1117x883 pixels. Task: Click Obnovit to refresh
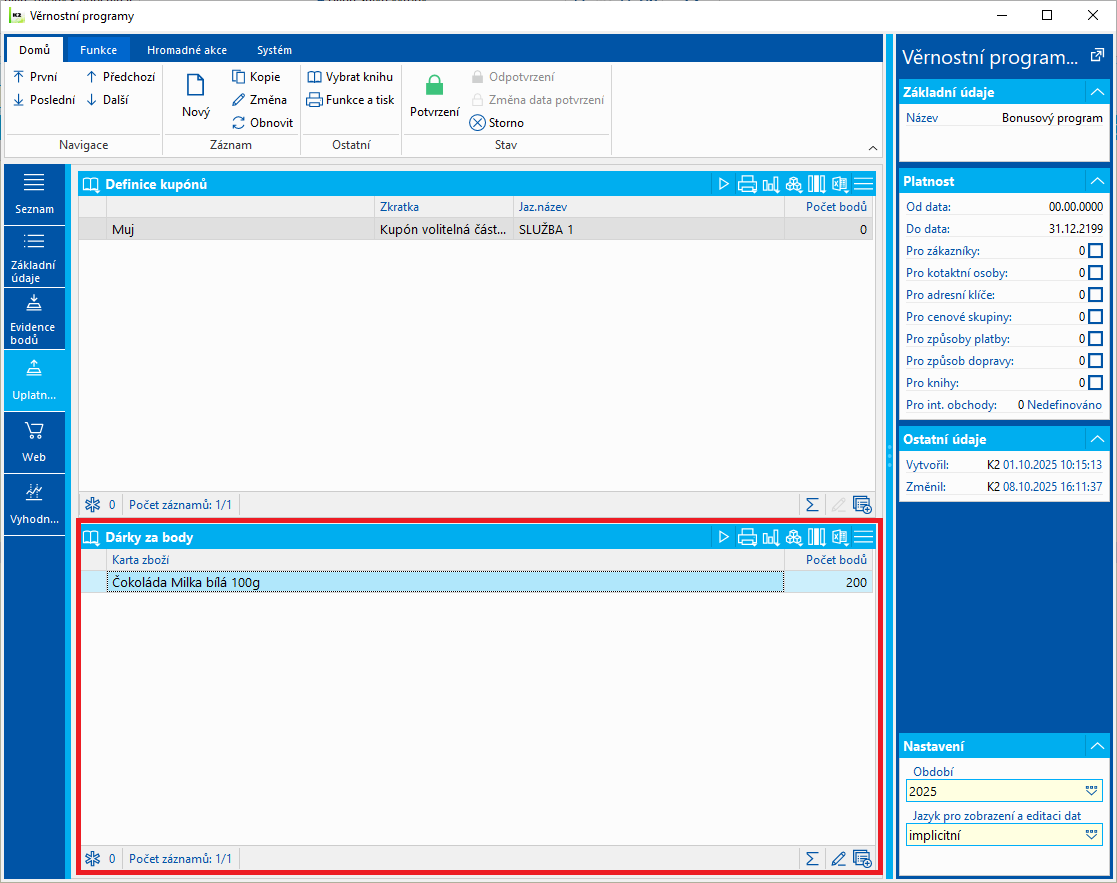[x=262, y=122]
